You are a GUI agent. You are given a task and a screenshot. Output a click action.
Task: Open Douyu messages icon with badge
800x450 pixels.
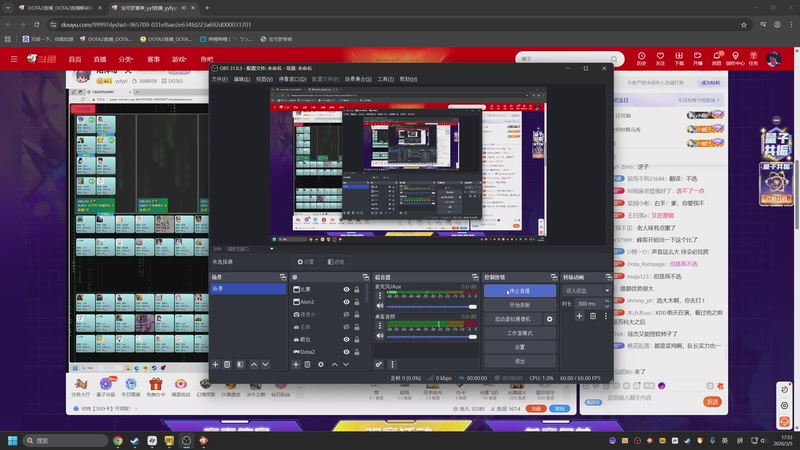pyautogui.click(x=717, y=58)
